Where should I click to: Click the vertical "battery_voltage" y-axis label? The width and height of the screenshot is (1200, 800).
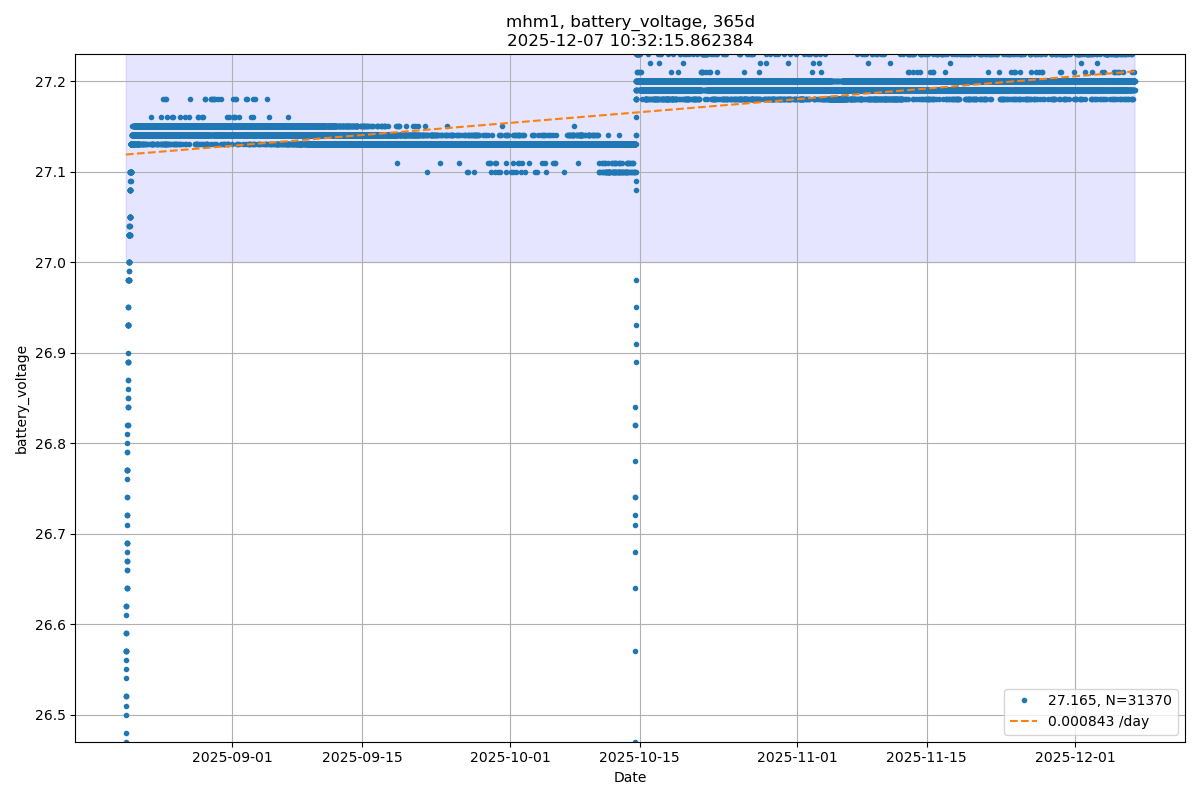click(x=22, y=399)
